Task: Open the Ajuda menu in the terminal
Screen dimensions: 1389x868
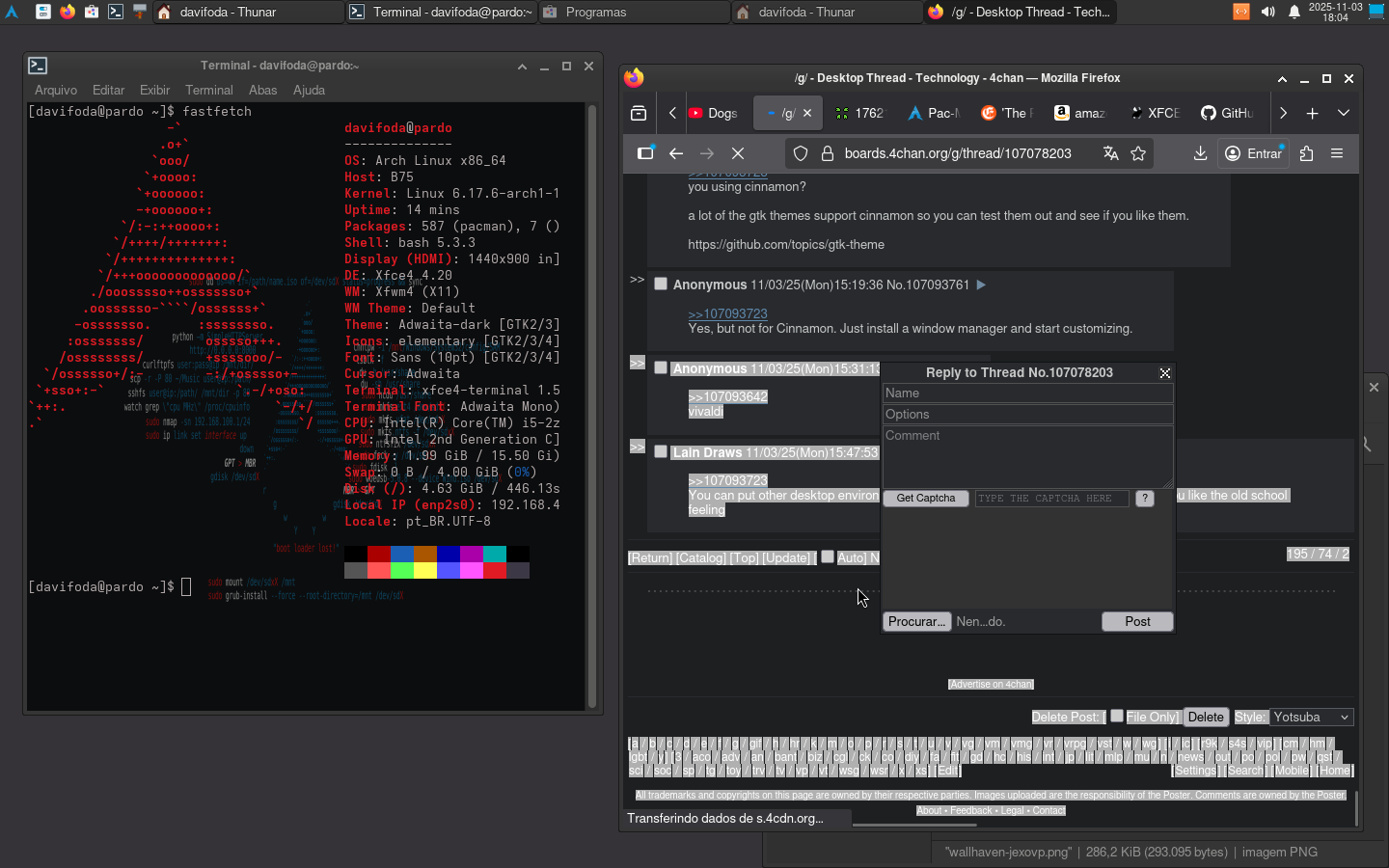Action: point(309,90)
